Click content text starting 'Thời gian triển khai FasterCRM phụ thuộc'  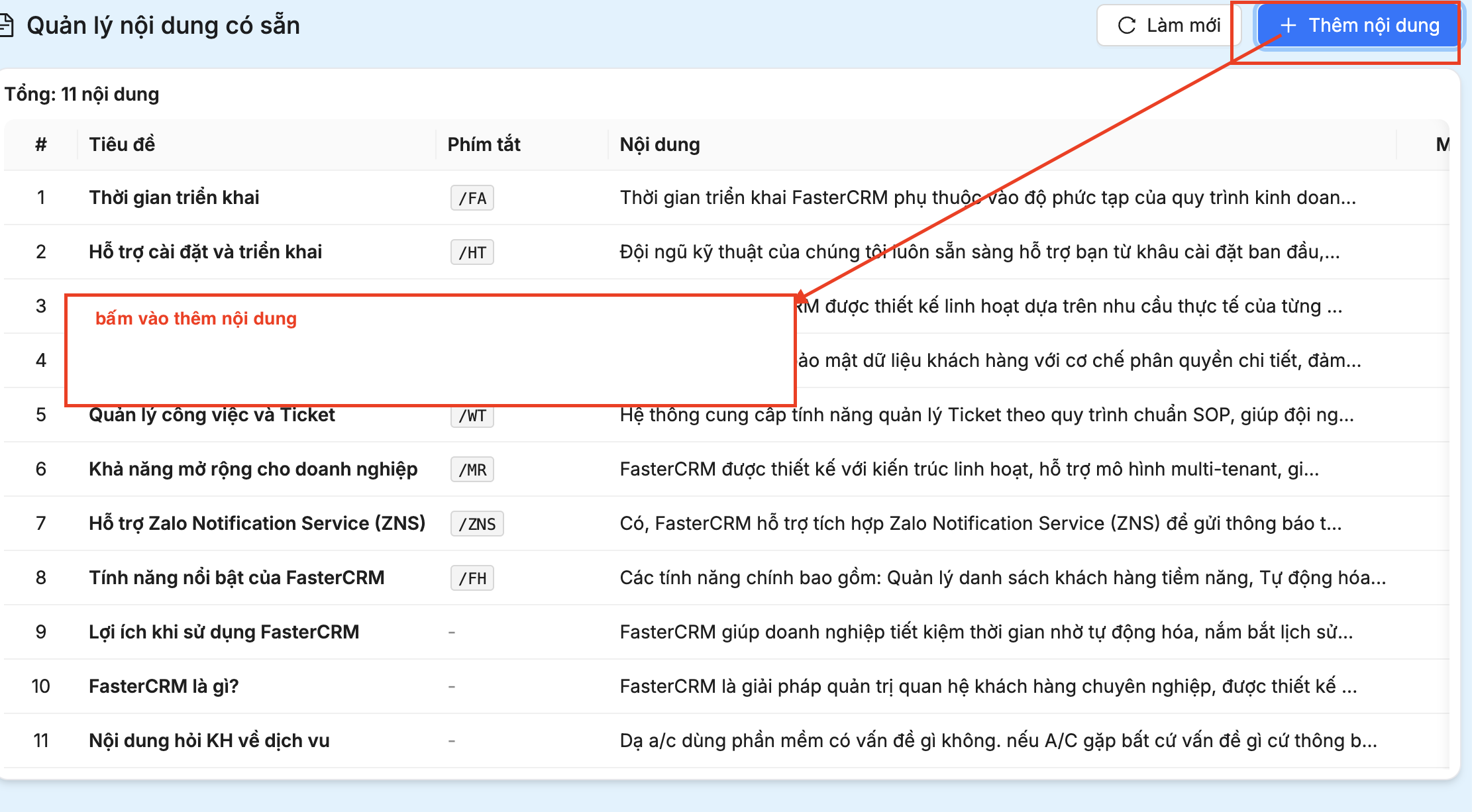click(988, 197)
